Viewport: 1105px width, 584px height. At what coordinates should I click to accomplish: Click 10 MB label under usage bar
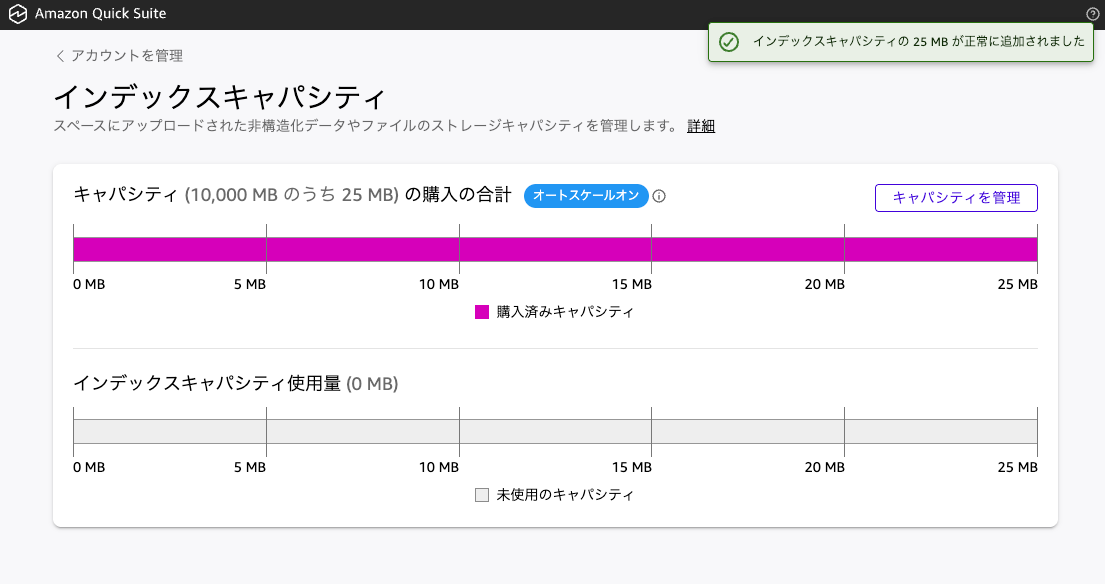pos(439,467)
